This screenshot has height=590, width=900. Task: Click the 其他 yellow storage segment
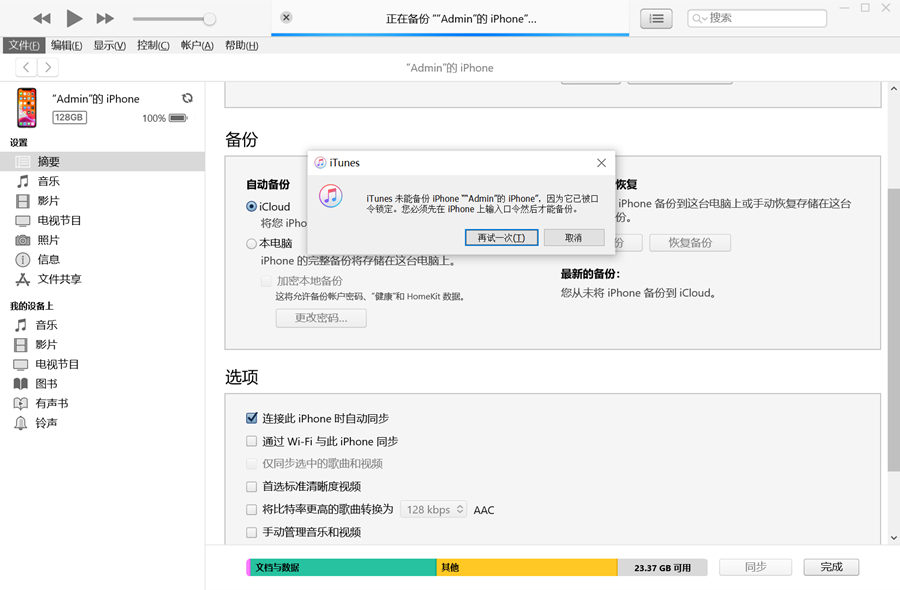click(527, 567)
